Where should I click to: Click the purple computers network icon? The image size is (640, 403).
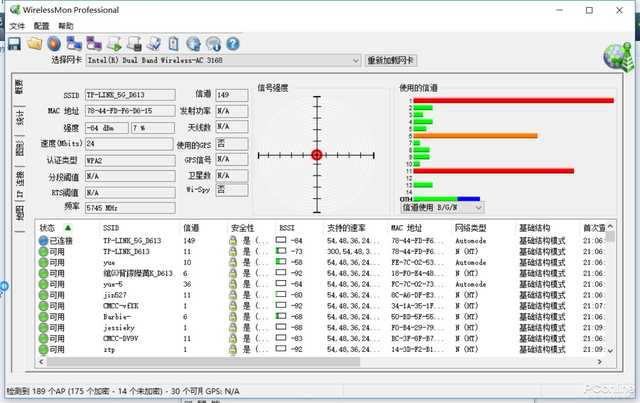[x=94, y=43]
